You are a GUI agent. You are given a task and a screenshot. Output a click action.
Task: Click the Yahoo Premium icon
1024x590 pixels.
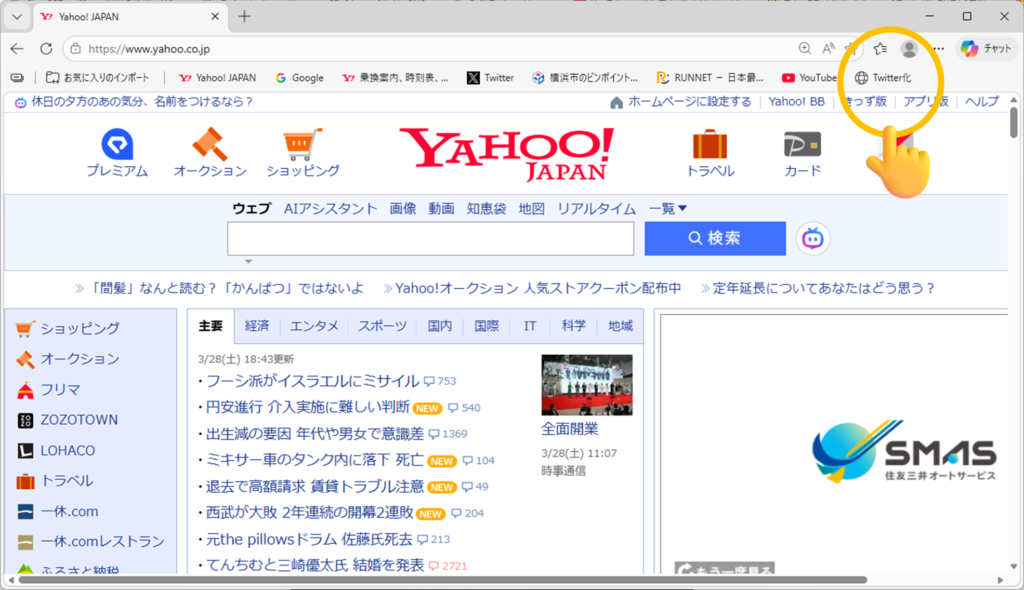(x=117, y=145)
